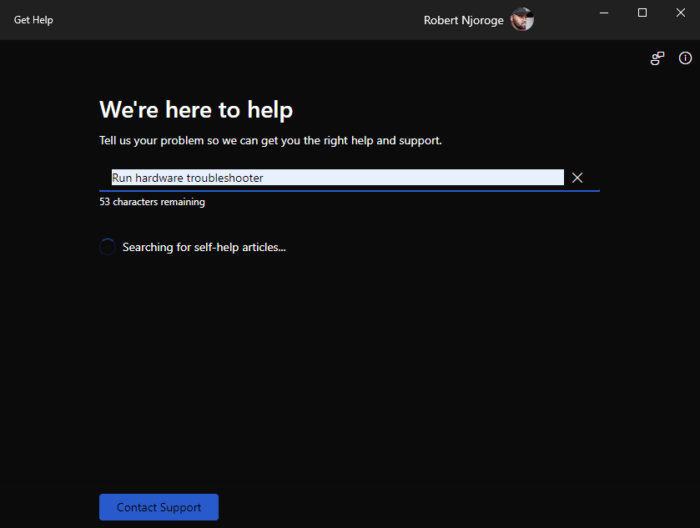
Task: Click Searching for self-help articles text
Action: 204,247
